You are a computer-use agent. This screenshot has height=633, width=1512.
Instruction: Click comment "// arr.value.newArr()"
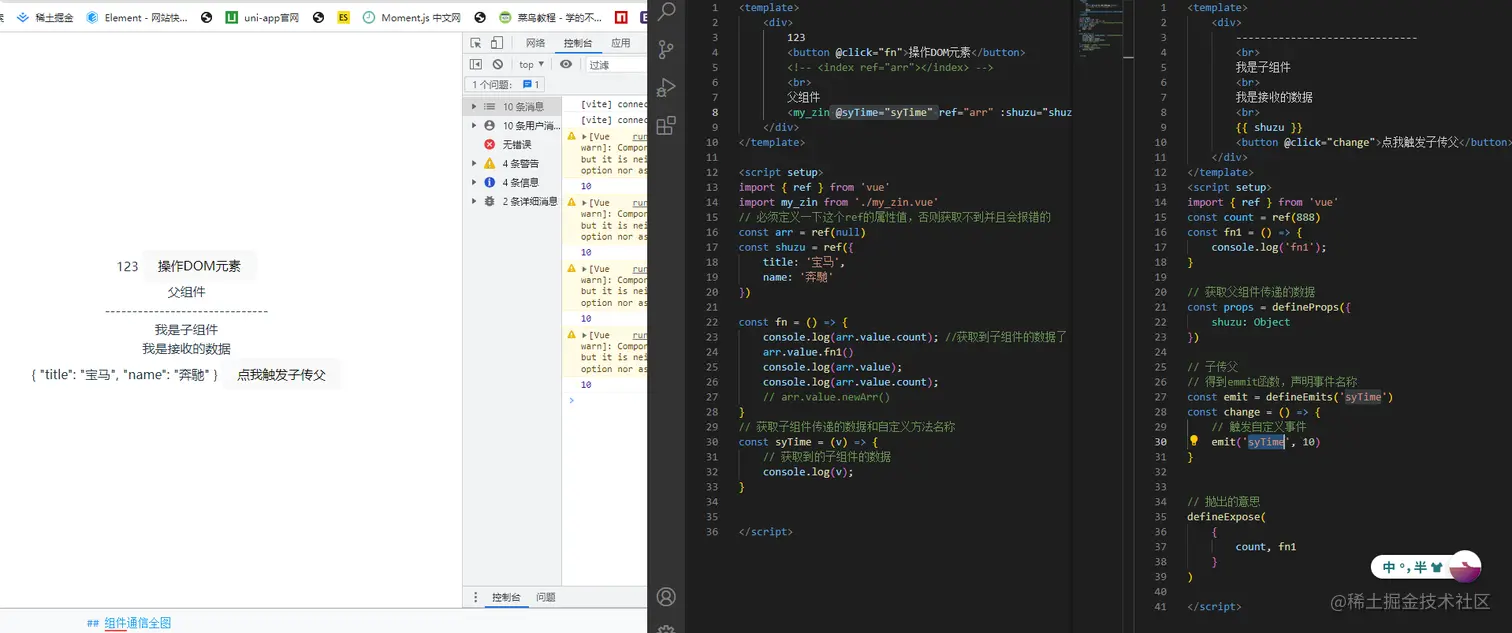pos(826,397)
